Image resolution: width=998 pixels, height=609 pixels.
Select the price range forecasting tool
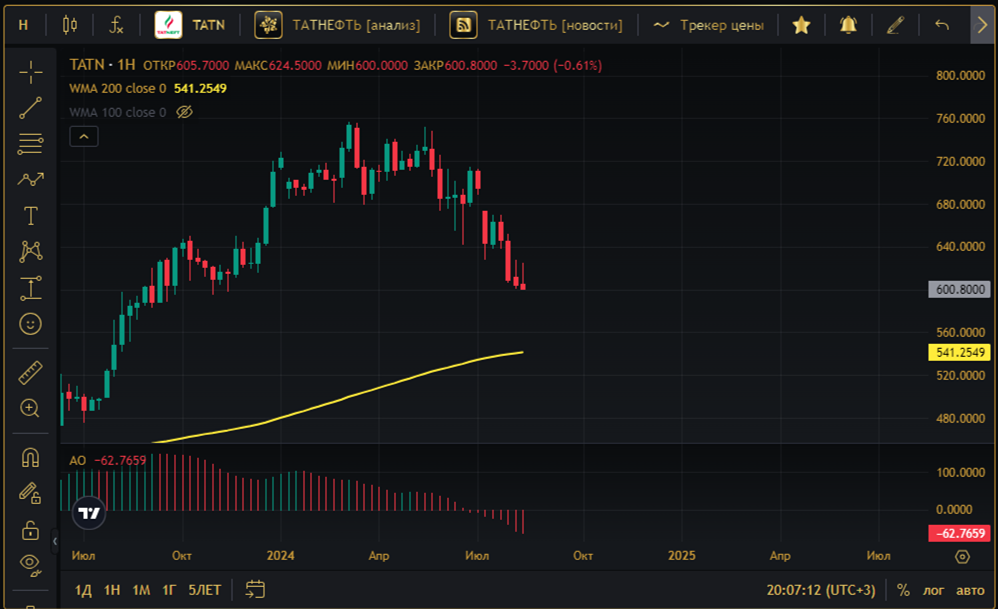coord(31,288)
